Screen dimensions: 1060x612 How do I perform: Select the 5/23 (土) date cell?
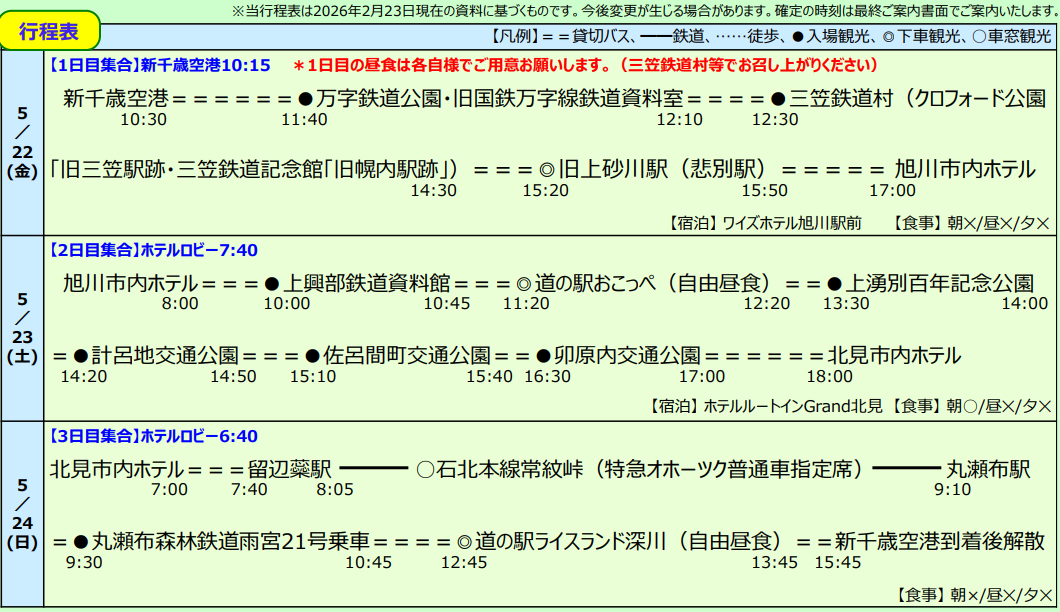coord(22,328)
